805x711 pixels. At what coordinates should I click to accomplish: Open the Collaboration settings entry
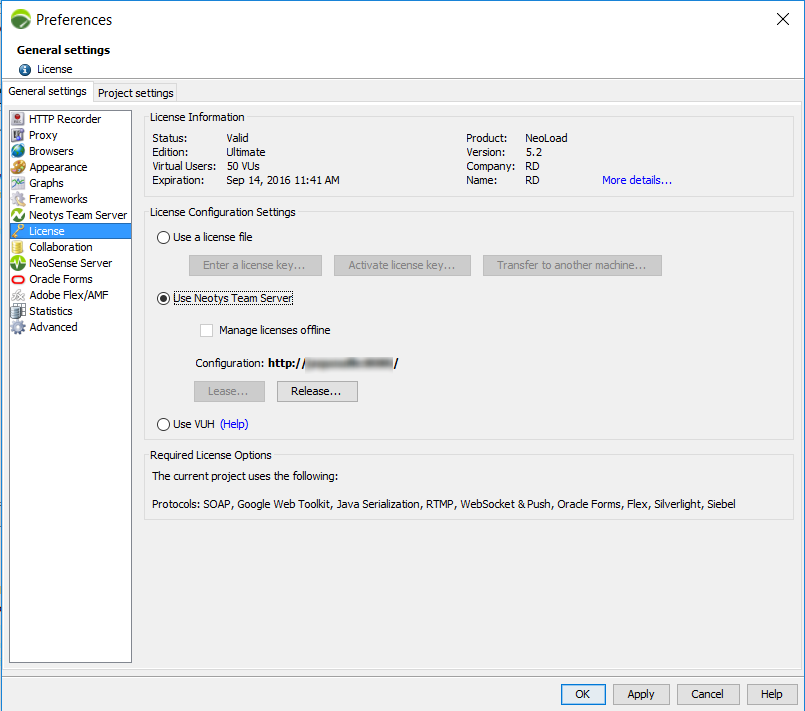point(60,247)
